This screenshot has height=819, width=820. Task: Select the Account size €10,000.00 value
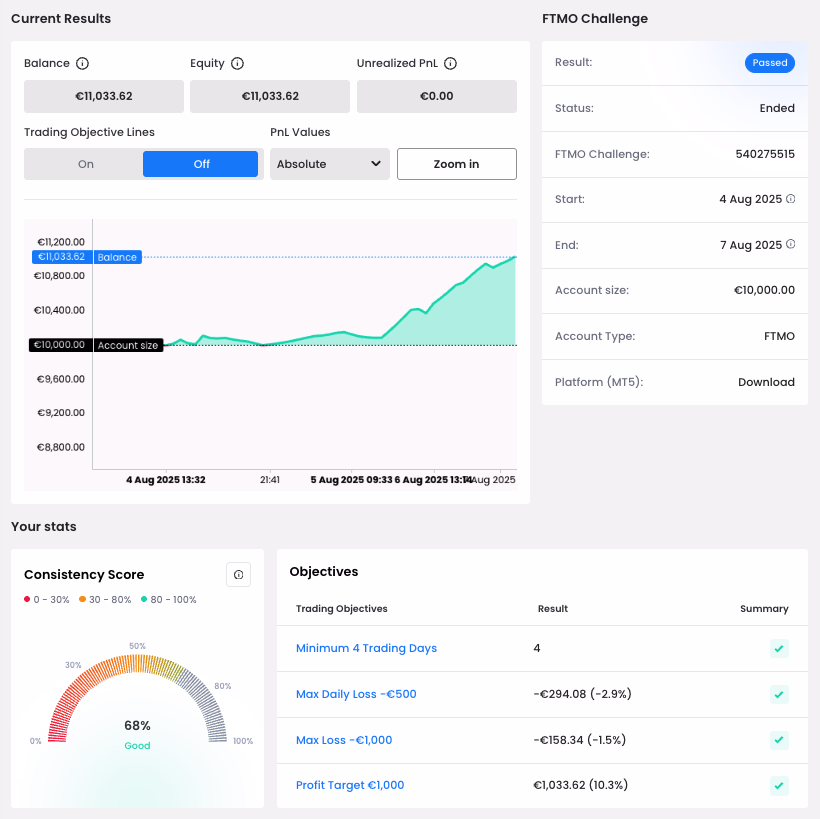click(x=764, y=290)
